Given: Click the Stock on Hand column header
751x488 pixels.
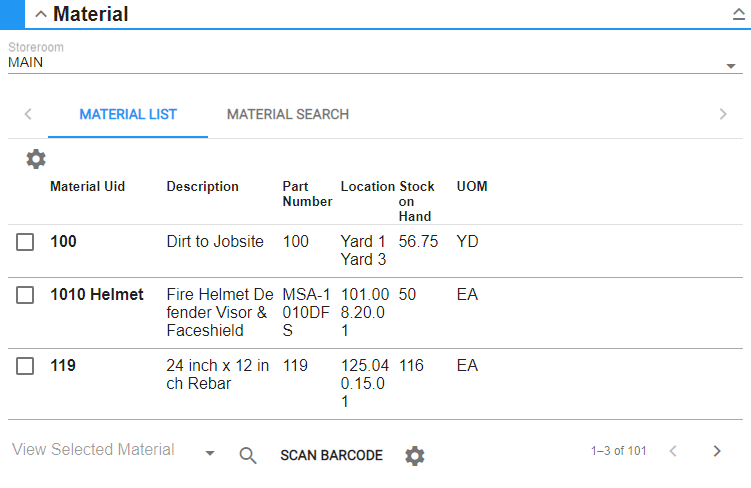Looking at the screenshot, I should tap(417, 201).
